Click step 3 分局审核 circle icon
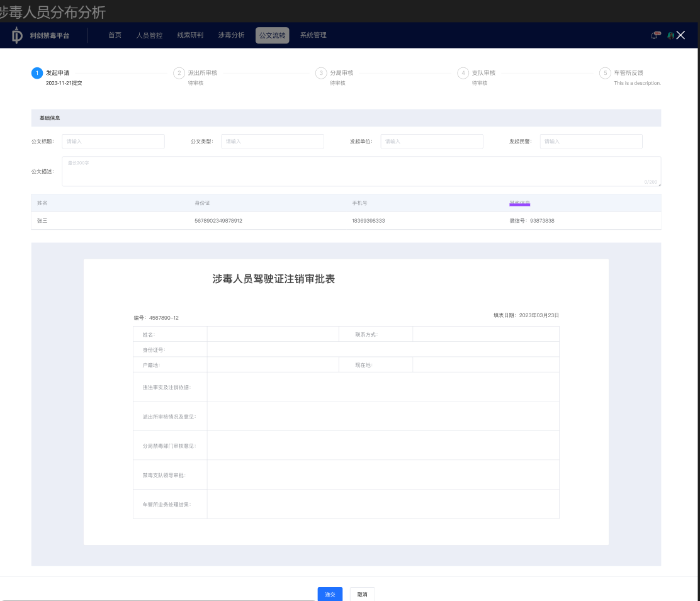Image resolution: width=700 pixels, height=601 pixels. pyautogui.click(x=321, y=73)
